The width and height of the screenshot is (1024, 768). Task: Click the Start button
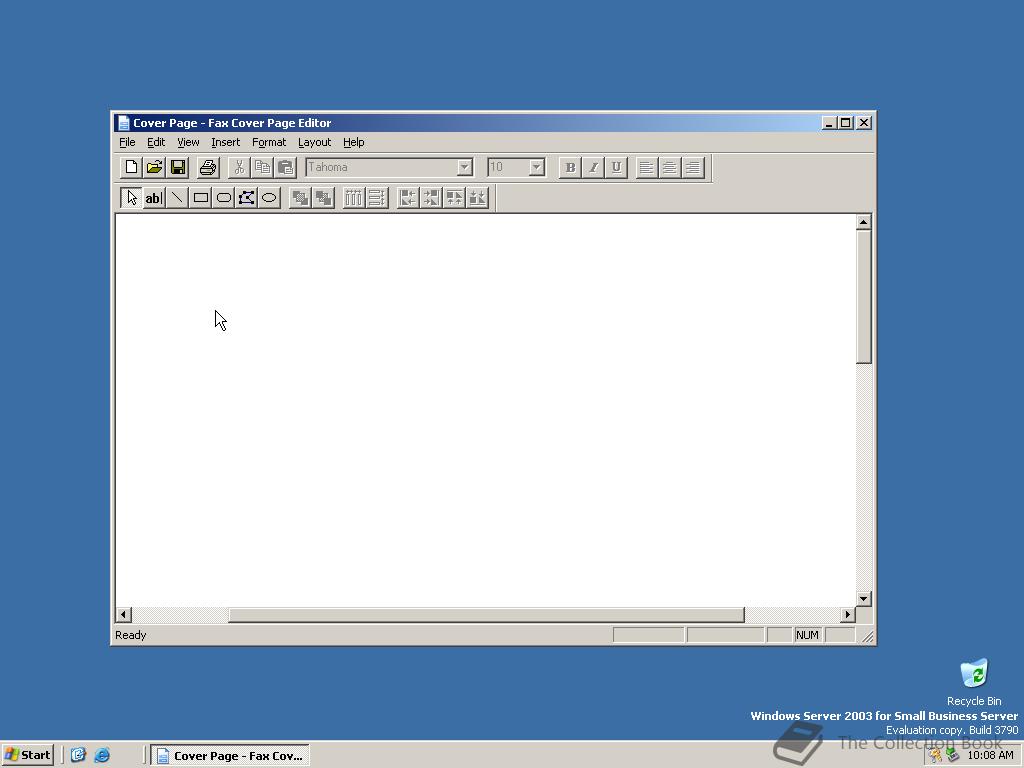tap(27, 755)
